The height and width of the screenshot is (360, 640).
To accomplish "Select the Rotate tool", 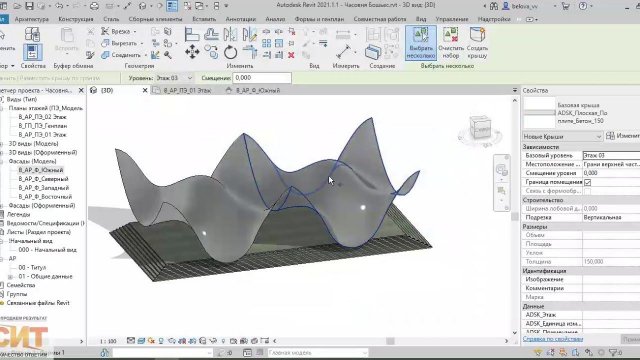I will coord(231,52).
